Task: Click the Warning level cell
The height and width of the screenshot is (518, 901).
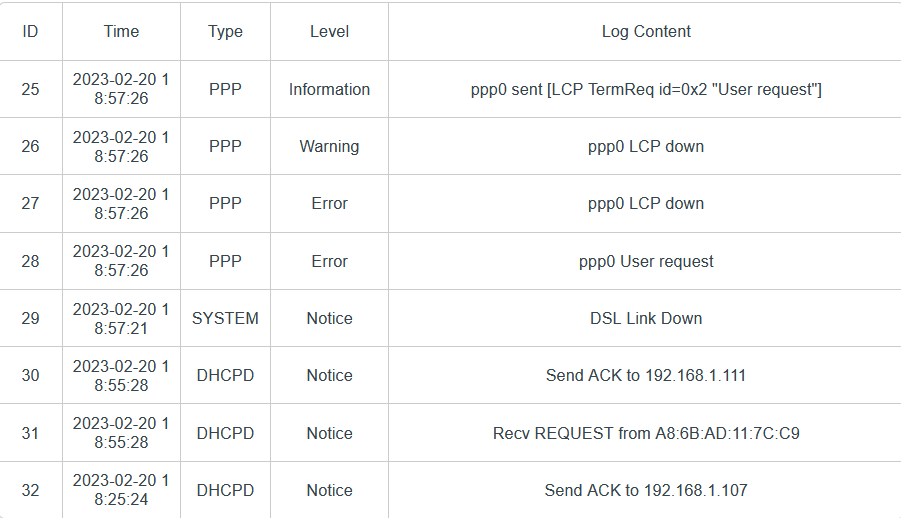Action: (329, 146)
